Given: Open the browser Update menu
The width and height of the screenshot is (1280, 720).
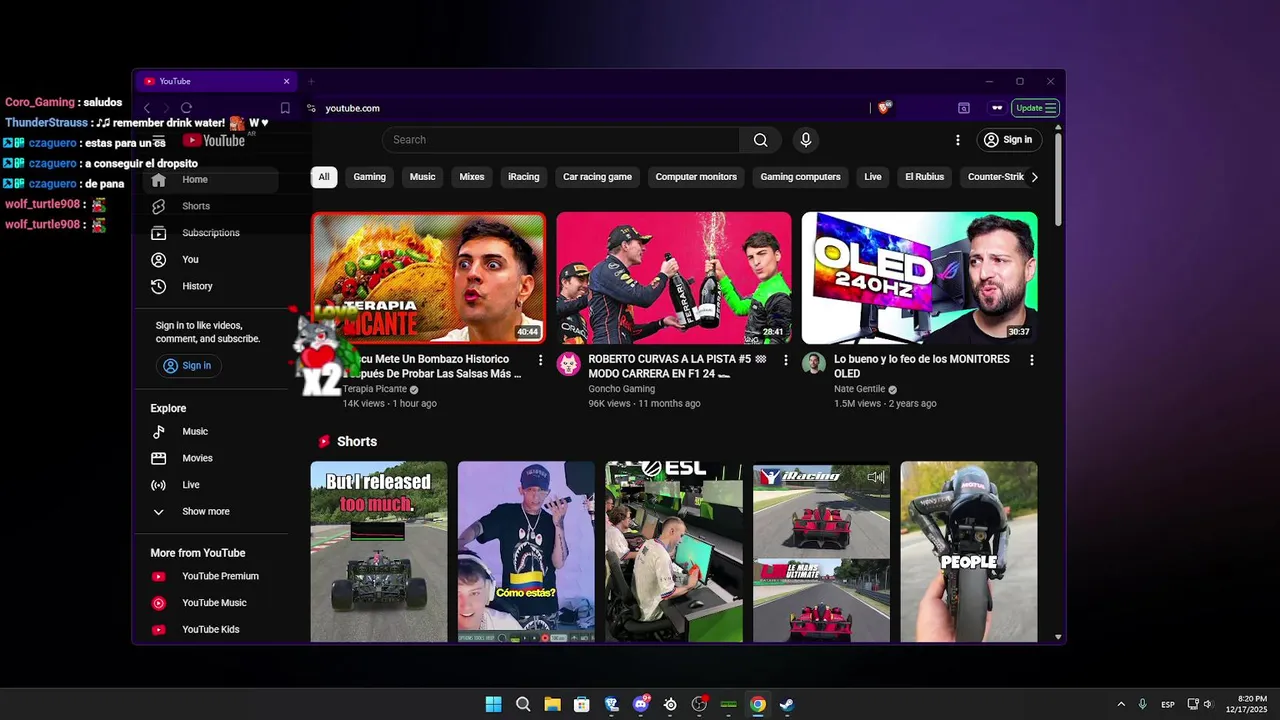Looking at the screenshot, I should [1035, 108].
